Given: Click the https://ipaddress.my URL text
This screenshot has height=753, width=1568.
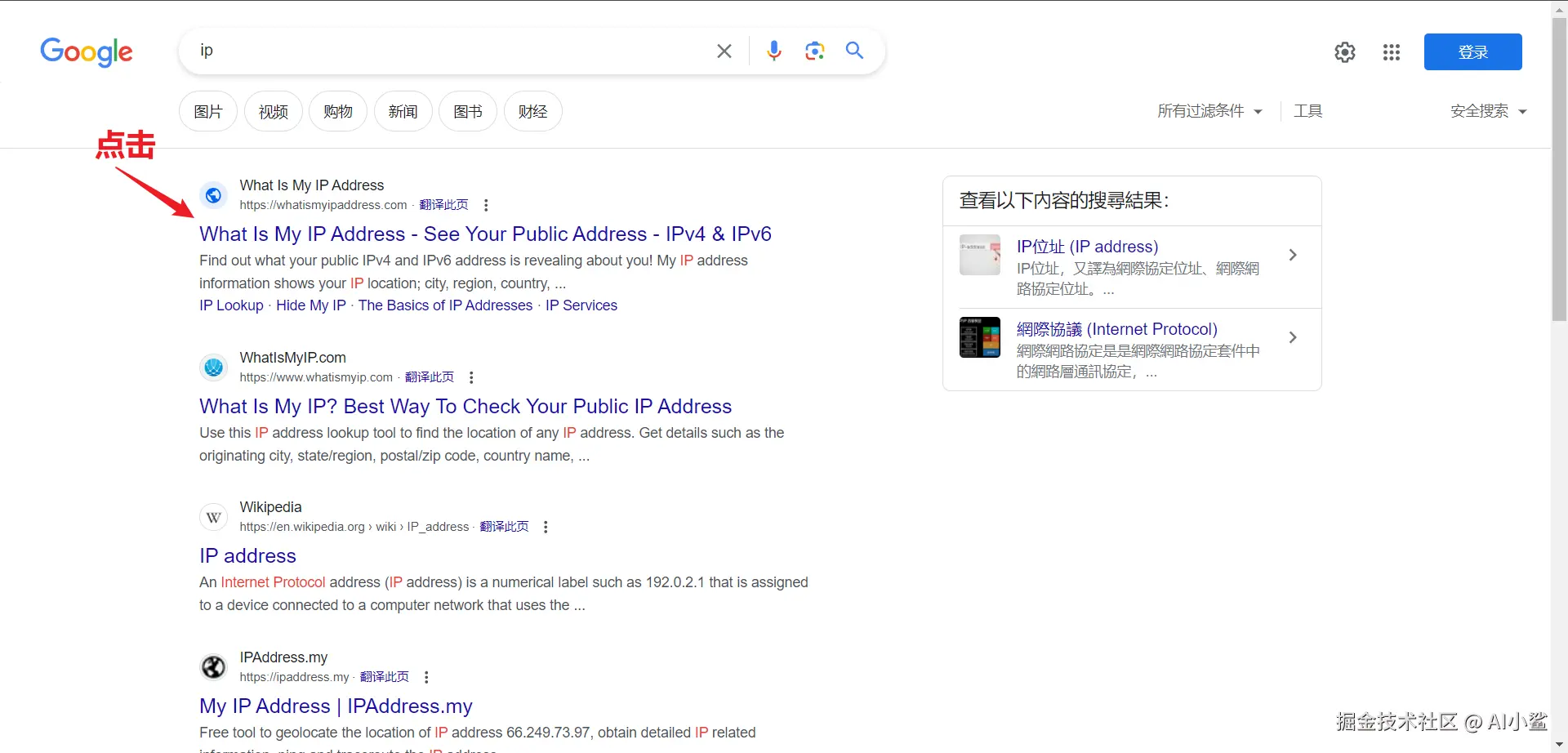Looking at the screenshot, I should click(294, 677).
